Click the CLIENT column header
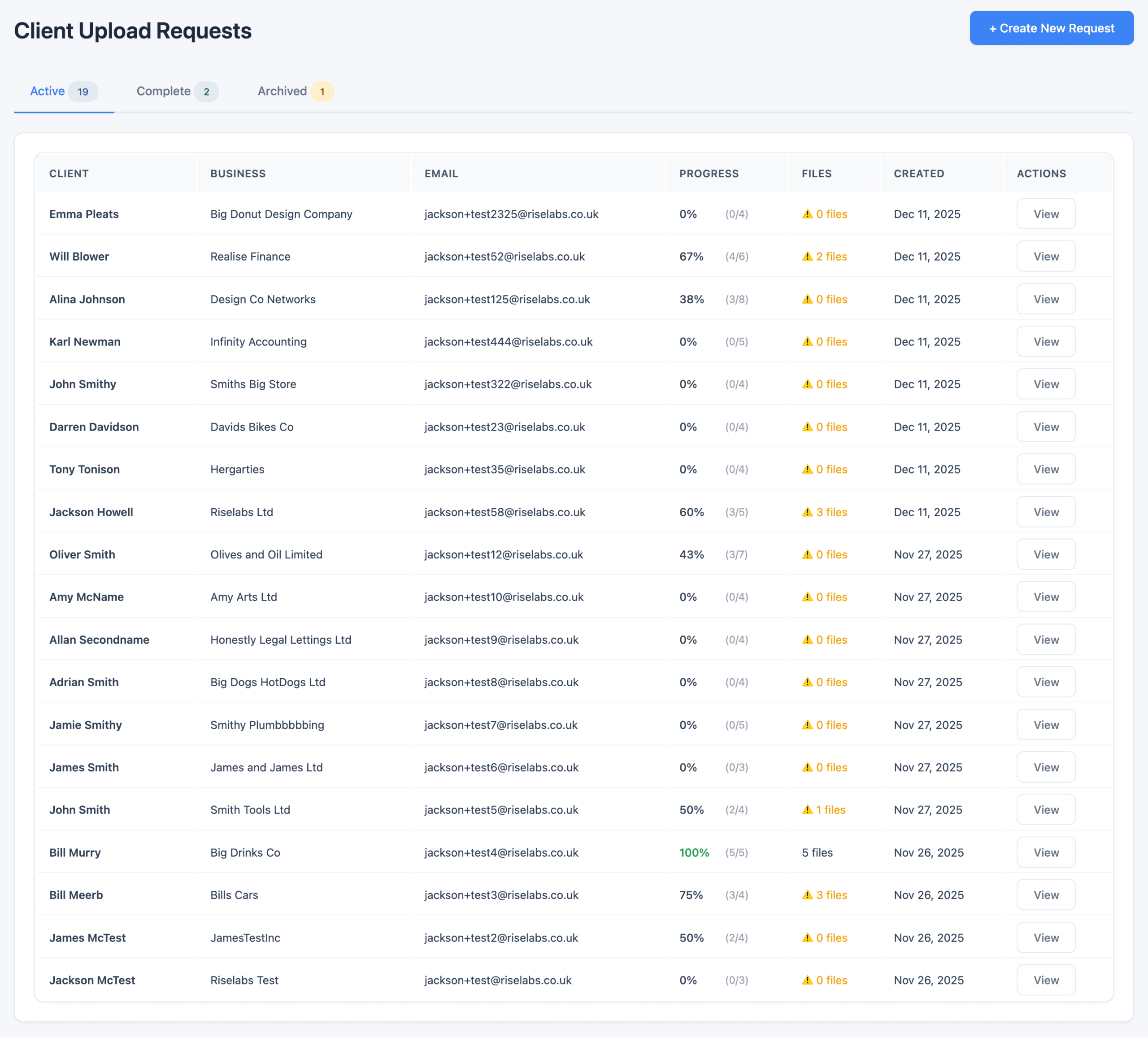 [69, 174]
